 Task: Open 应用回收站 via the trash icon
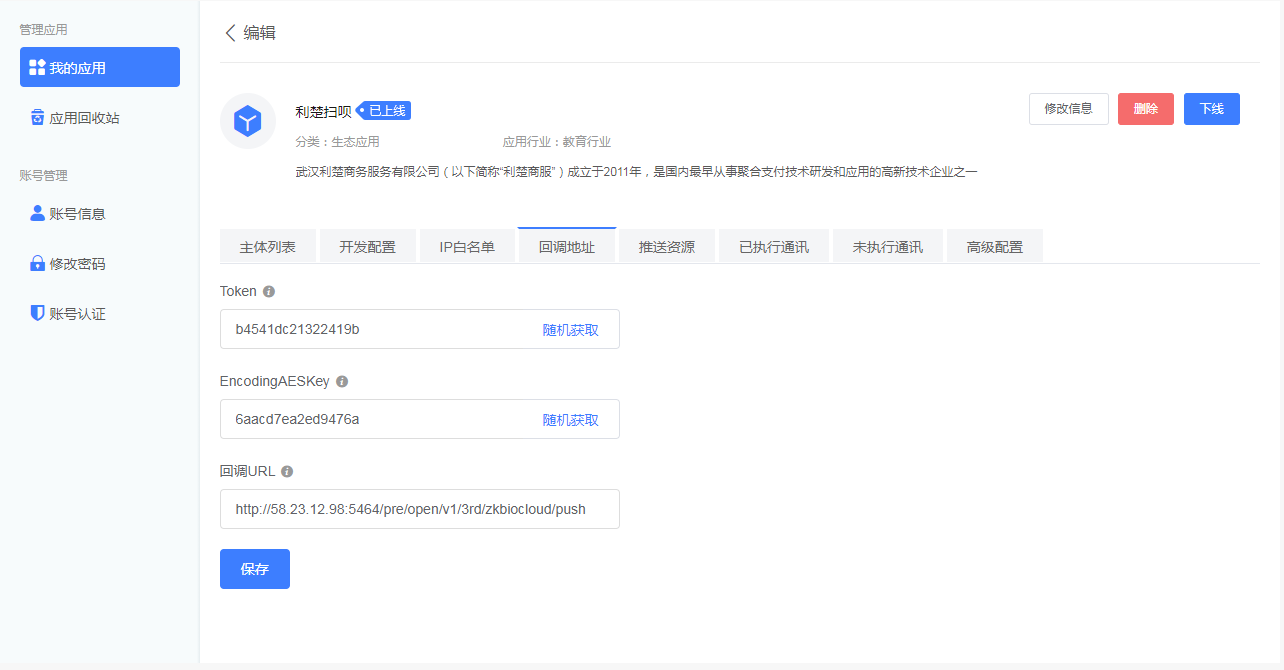[37, 117]
